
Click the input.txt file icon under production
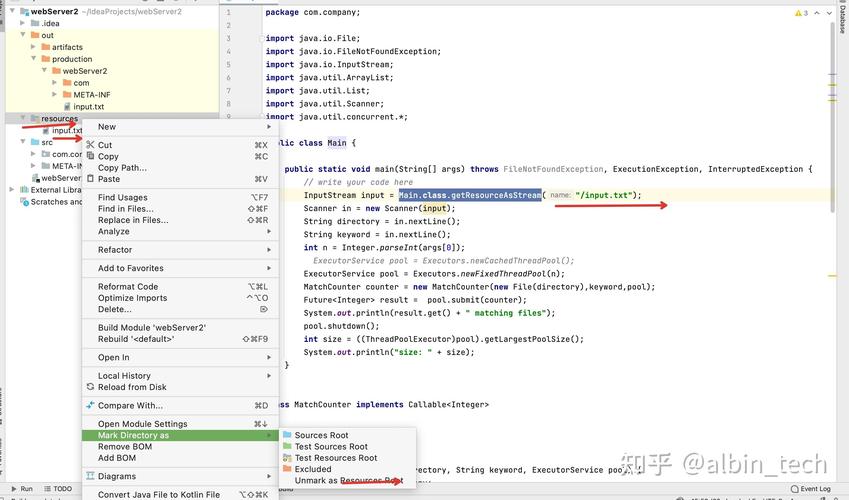click(x=67, y=107)
